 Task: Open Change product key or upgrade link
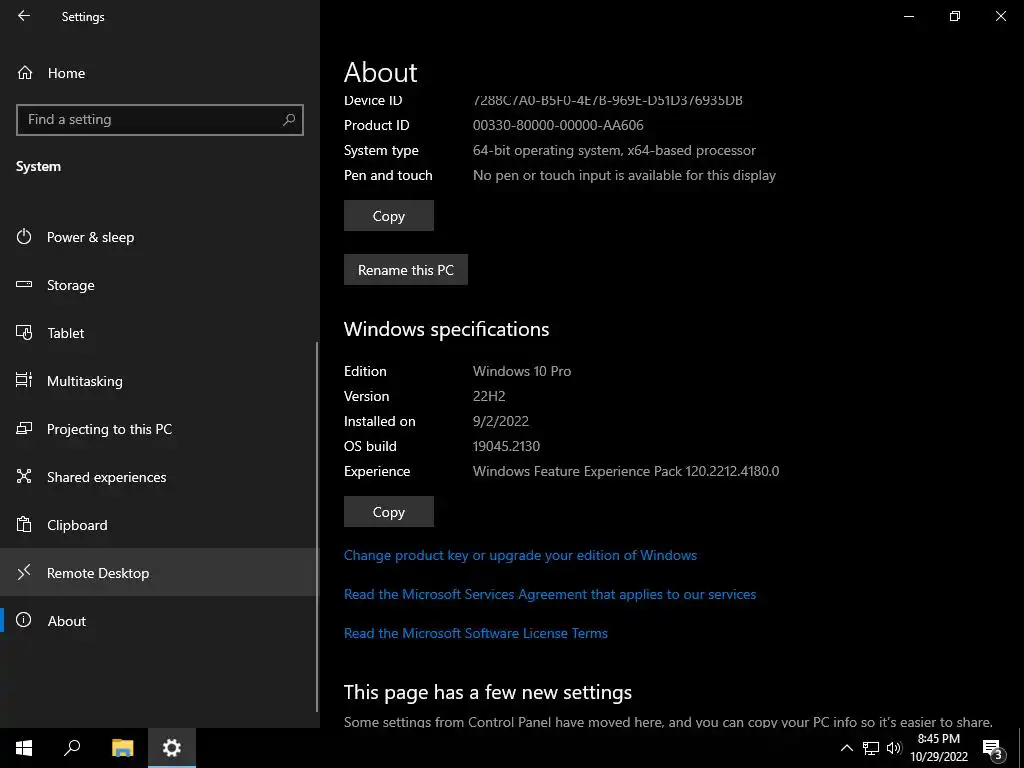(x=520, y=555)
